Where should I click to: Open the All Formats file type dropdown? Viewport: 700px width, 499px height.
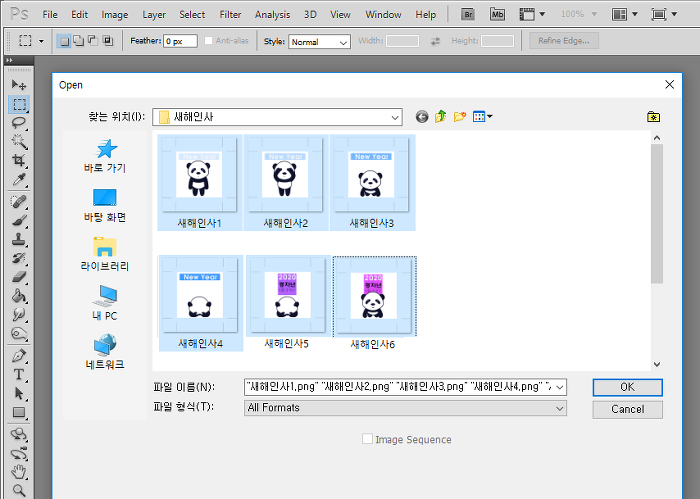point(559,407)
